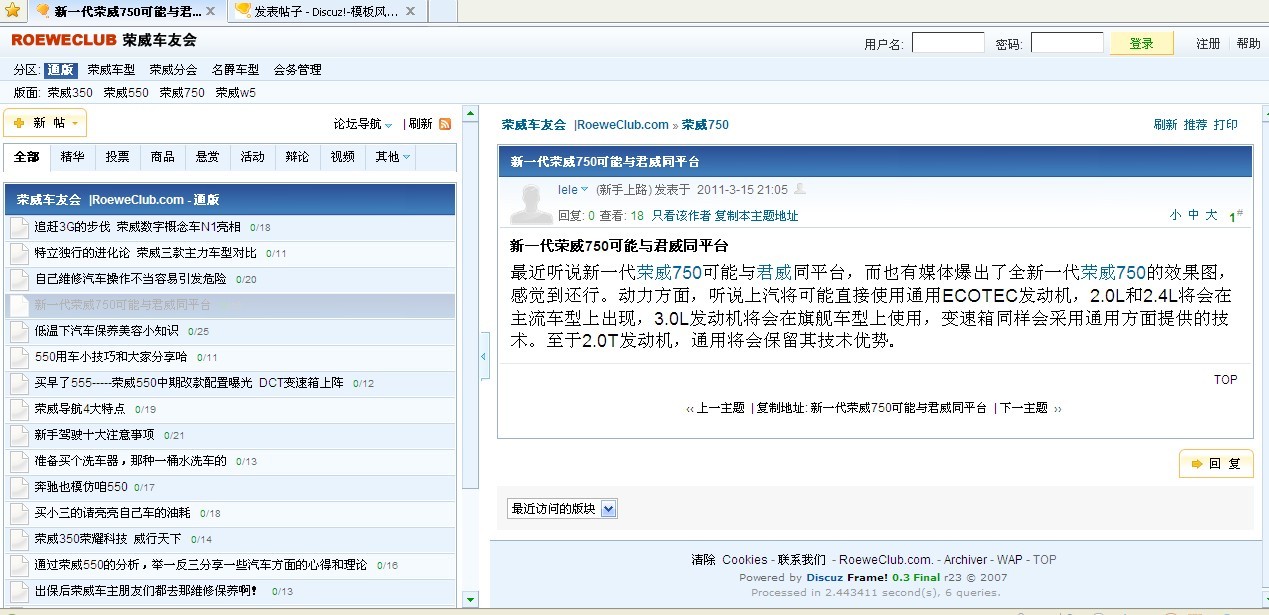Click the 左侧 刷新 refresh link near RSS

point(420,124)
